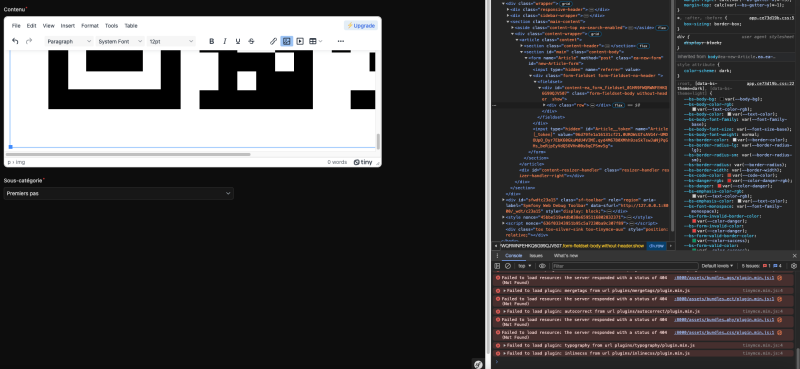Toggle underline formatting in editor
The height and width of the screenshot is (369, 800).
(238, 41)
